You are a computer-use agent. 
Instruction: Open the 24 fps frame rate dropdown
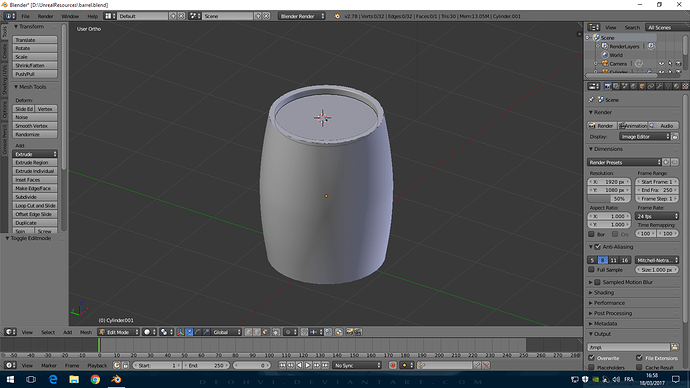657,216
